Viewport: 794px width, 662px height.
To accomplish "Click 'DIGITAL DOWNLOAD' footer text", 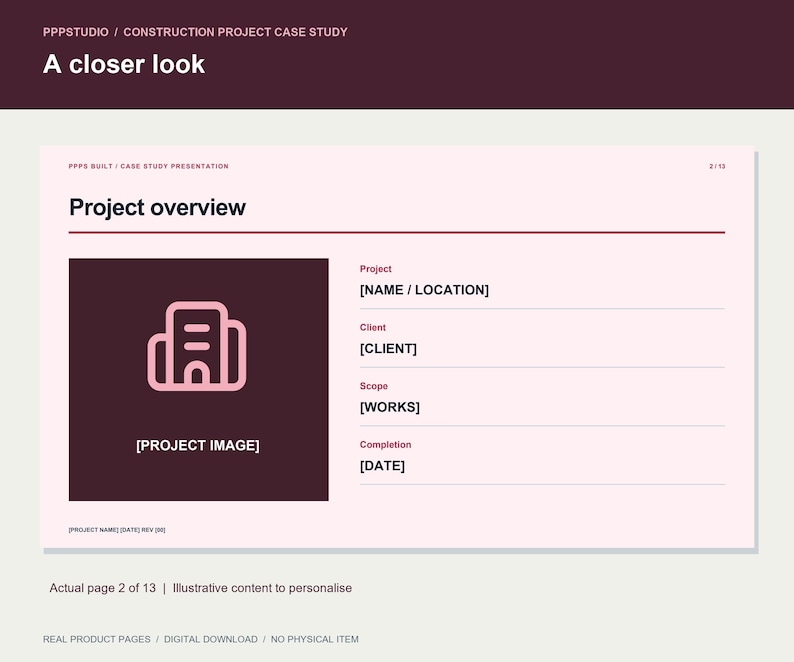I will (x=211, y=639).
